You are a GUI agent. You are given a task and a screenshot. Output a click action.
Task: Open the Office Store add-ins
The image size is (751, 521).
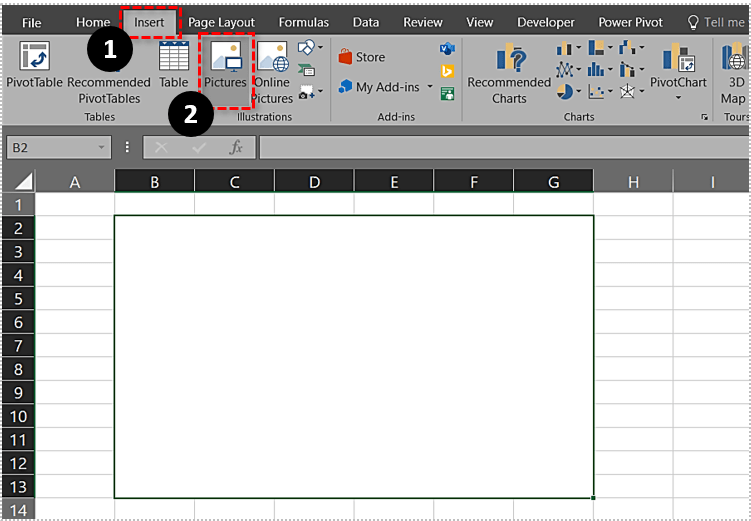(x=362, y=57)
